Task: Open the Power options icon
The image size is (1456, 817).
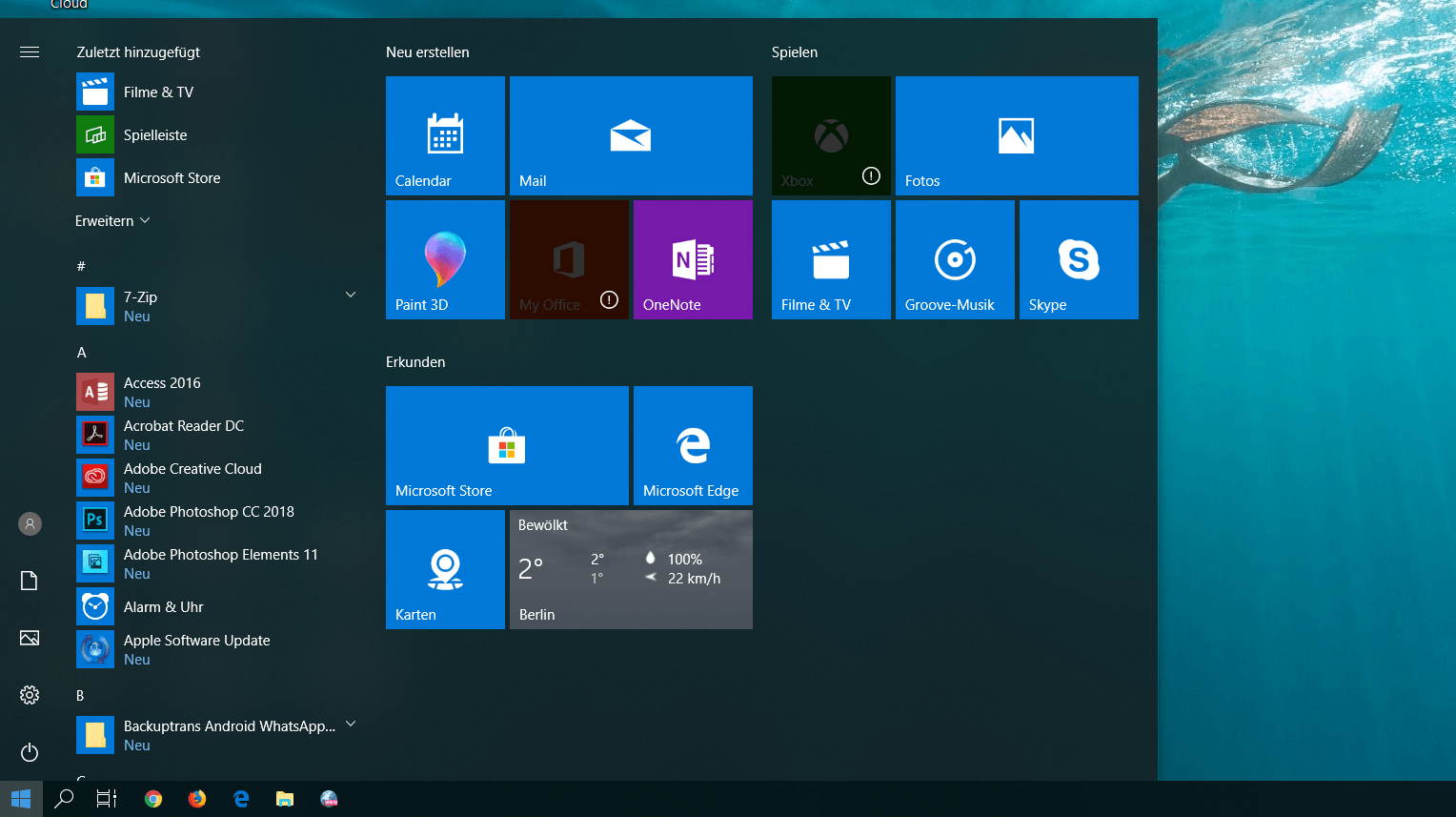Action: tap(30, 752)
